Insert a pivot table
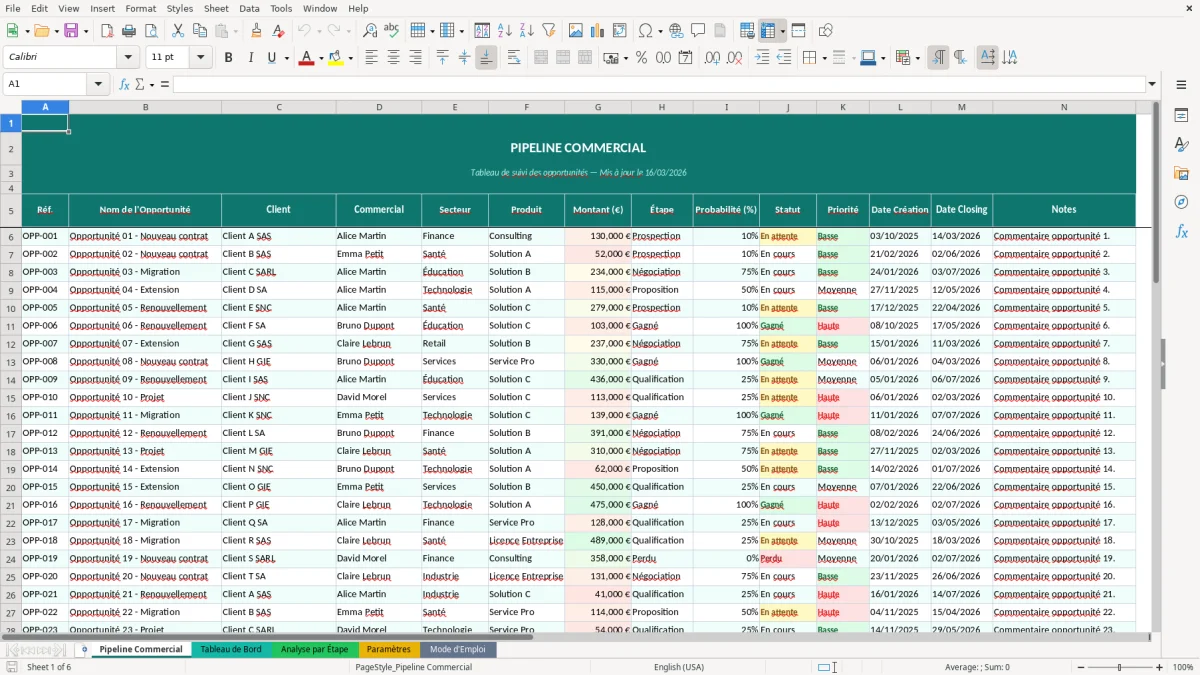 [x=620, y=31]
